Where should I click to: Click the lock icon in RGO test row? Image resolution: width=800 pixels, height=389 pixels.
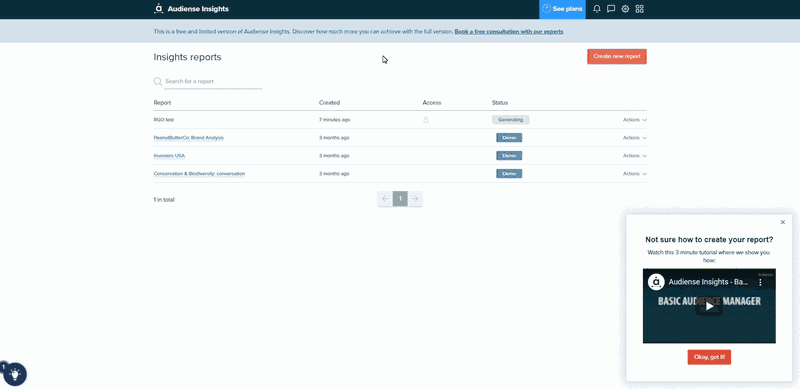(x=426, y=120)
